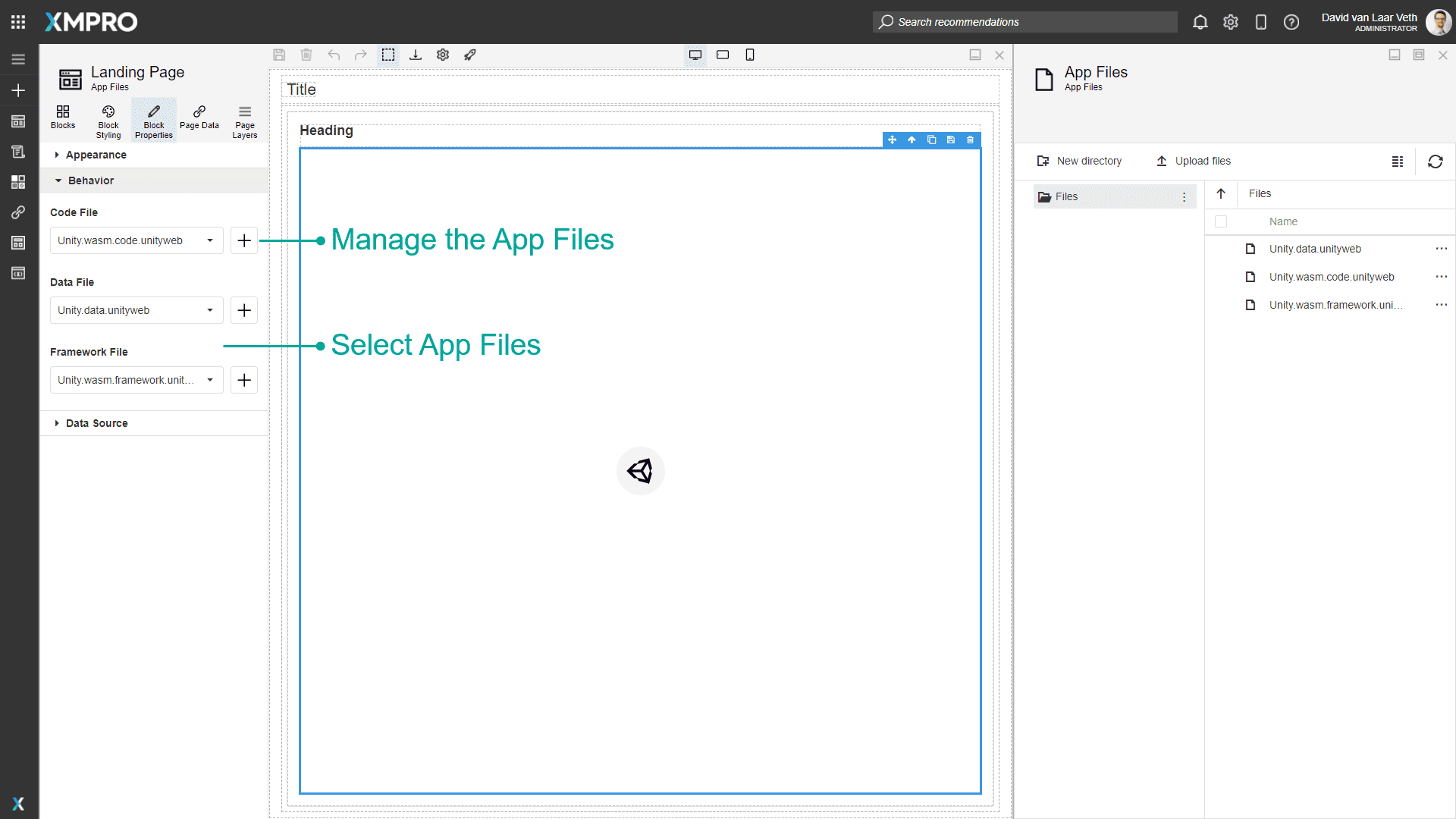Click the Page Data icon
The width and height of the screenshot is (1456, 819).
coord(199,119)
